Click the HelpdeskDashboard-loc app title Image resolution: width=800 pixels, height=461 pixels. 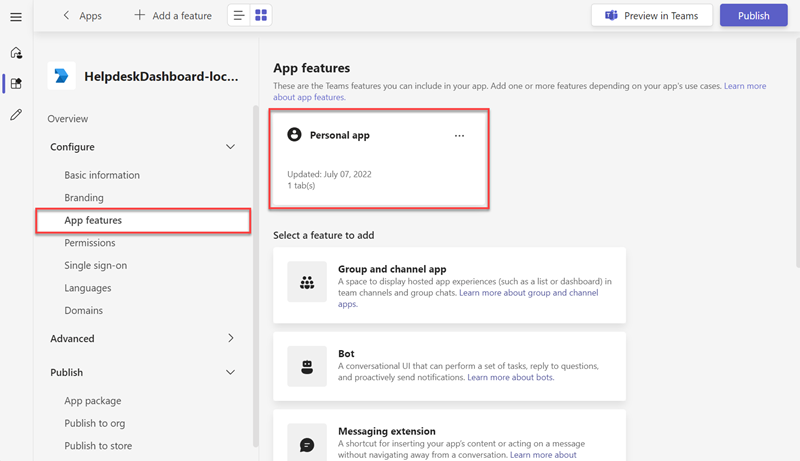[x=161, y=76]
